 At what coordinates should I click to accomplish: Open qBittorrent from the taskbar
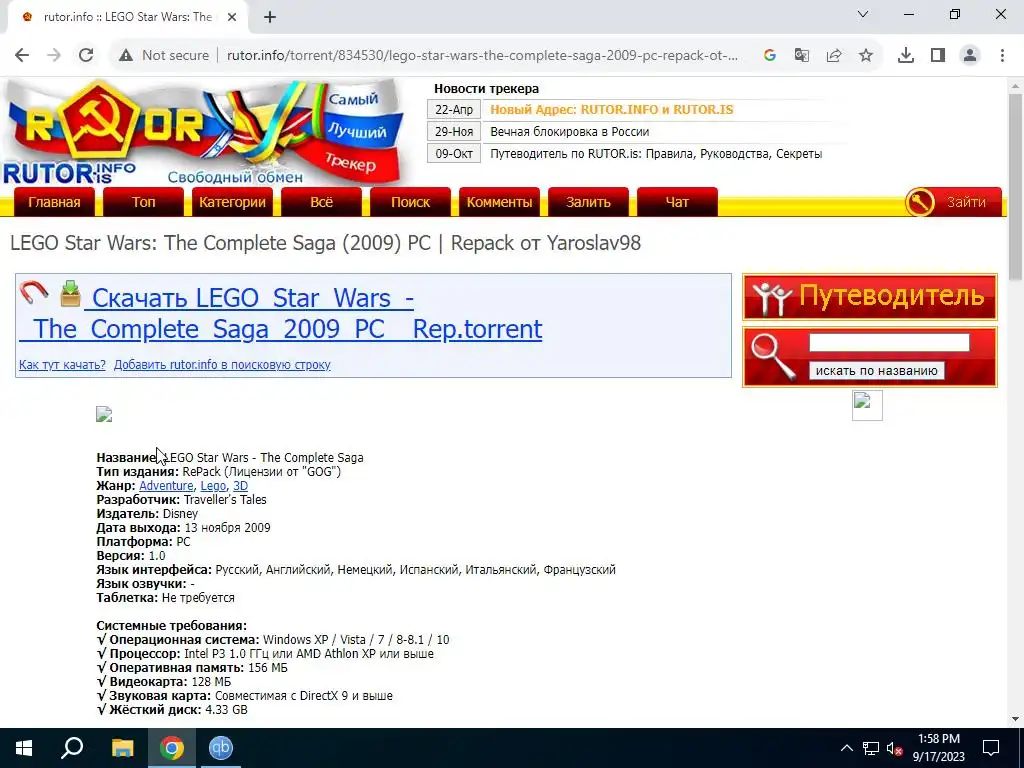(x=221, y=748)
